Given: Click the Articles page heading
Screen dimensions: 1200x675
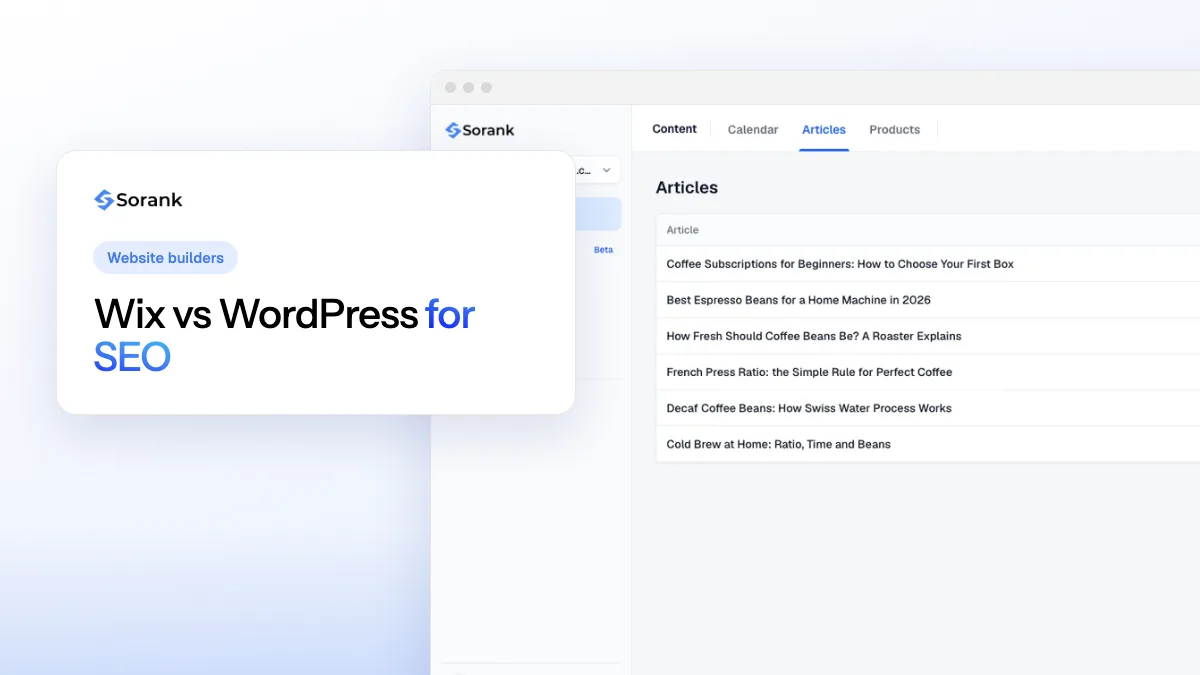Looking at the screenshot, I should click(x=687, y=187).
